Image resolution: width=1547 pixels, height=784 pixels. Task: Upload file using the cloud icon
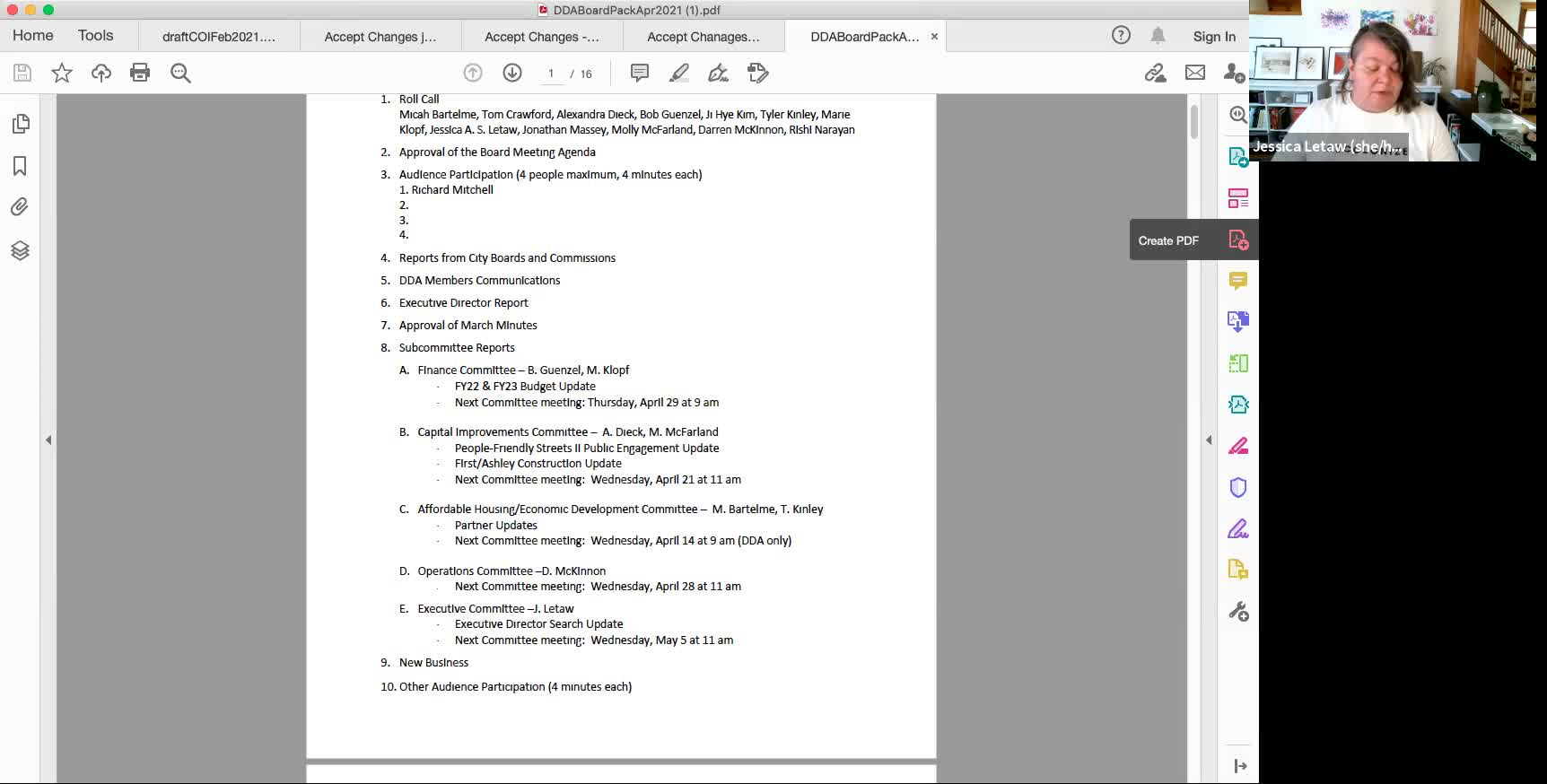click(101, 73)
